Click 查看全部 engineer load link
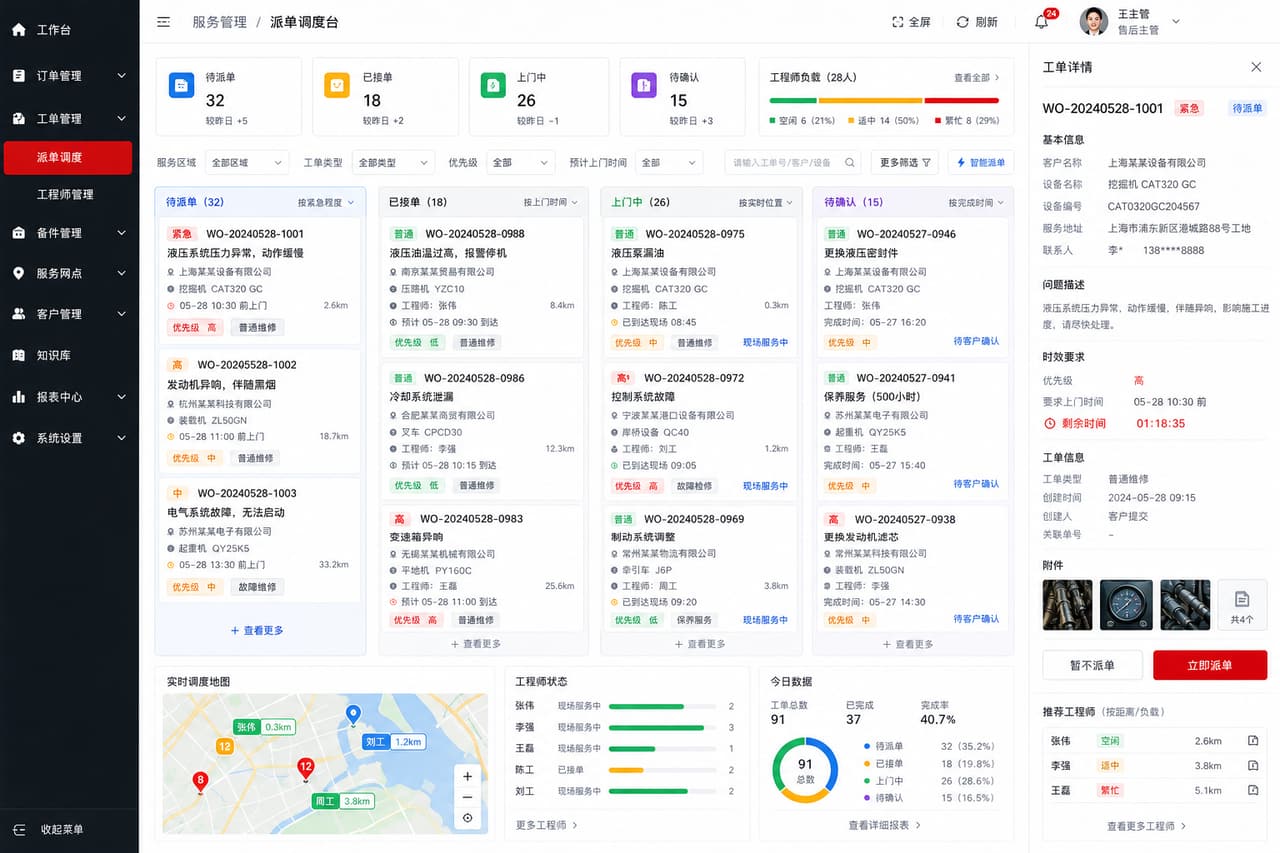Screen dimensions: 1280x853 pyautogui.click(x=977, y=77)
